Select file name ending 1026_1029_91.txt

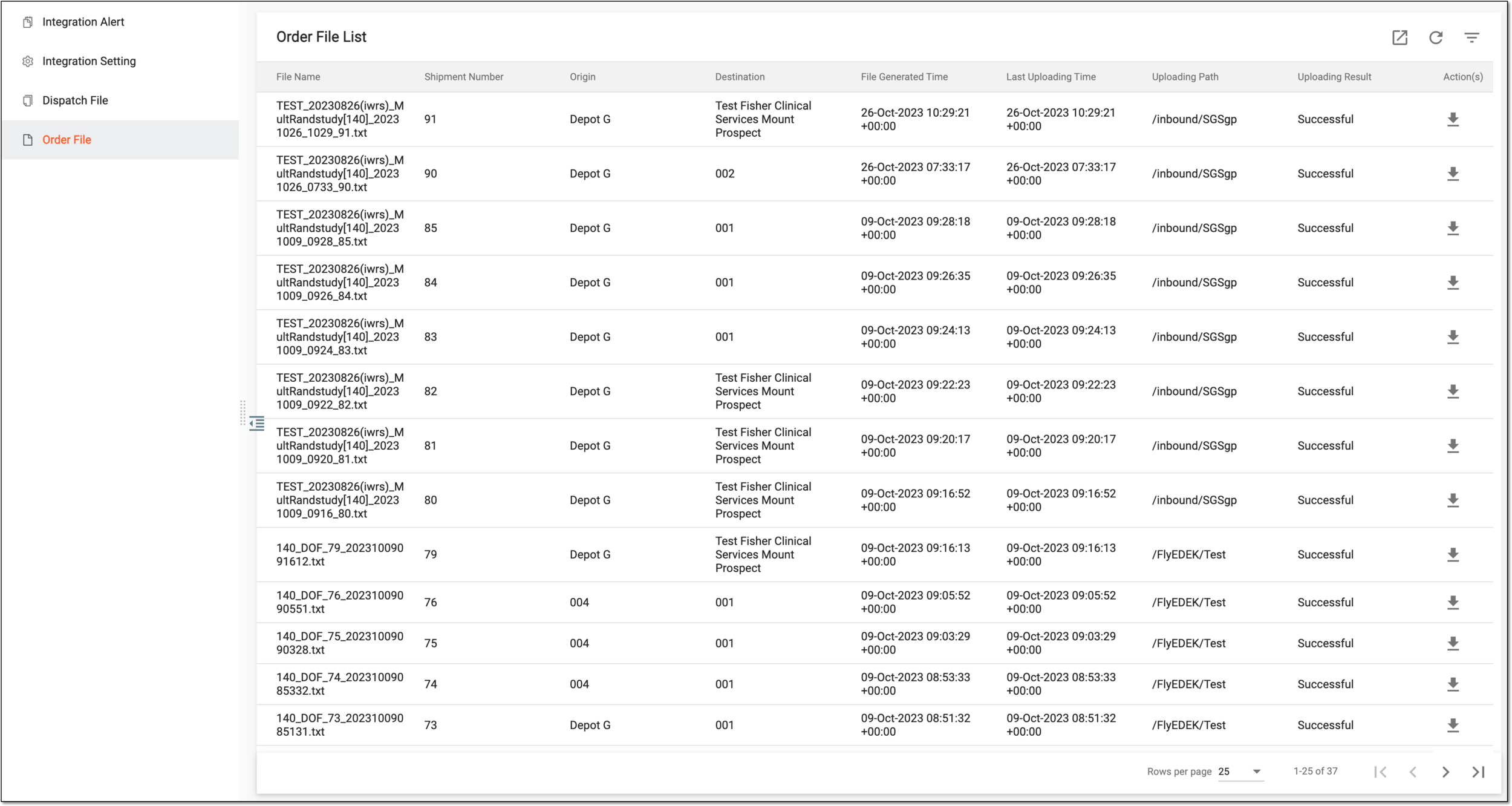click(x=340, y=119)
